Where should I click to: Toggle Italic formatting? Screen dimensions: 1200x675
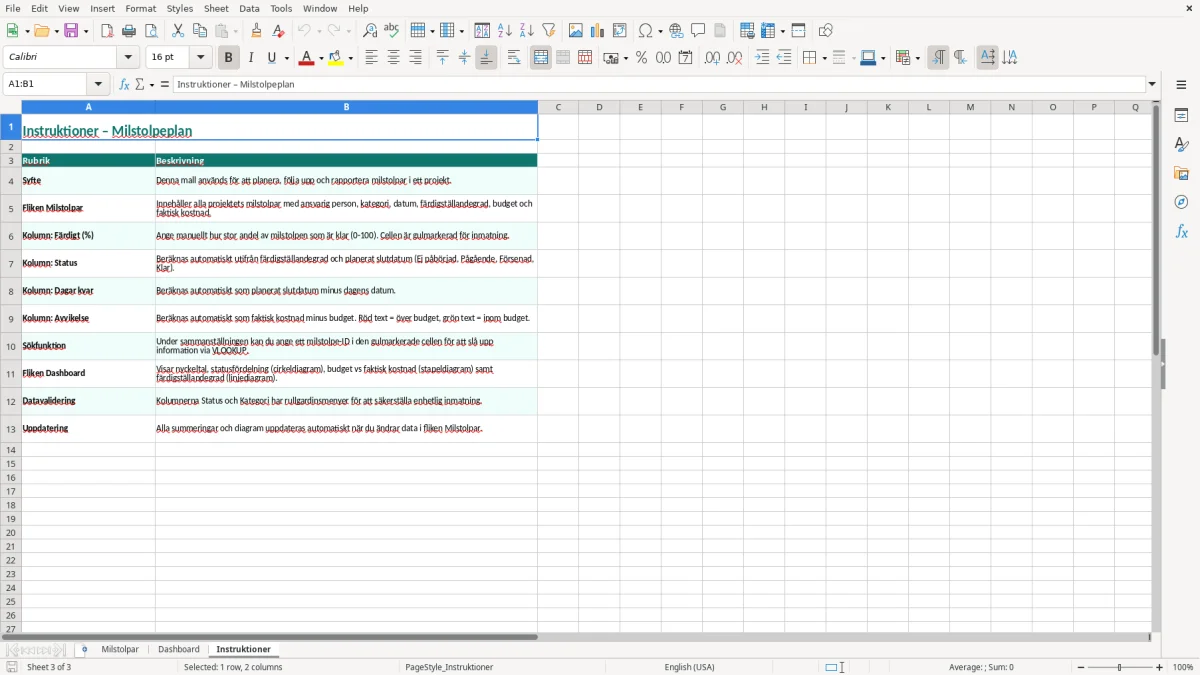251,58
